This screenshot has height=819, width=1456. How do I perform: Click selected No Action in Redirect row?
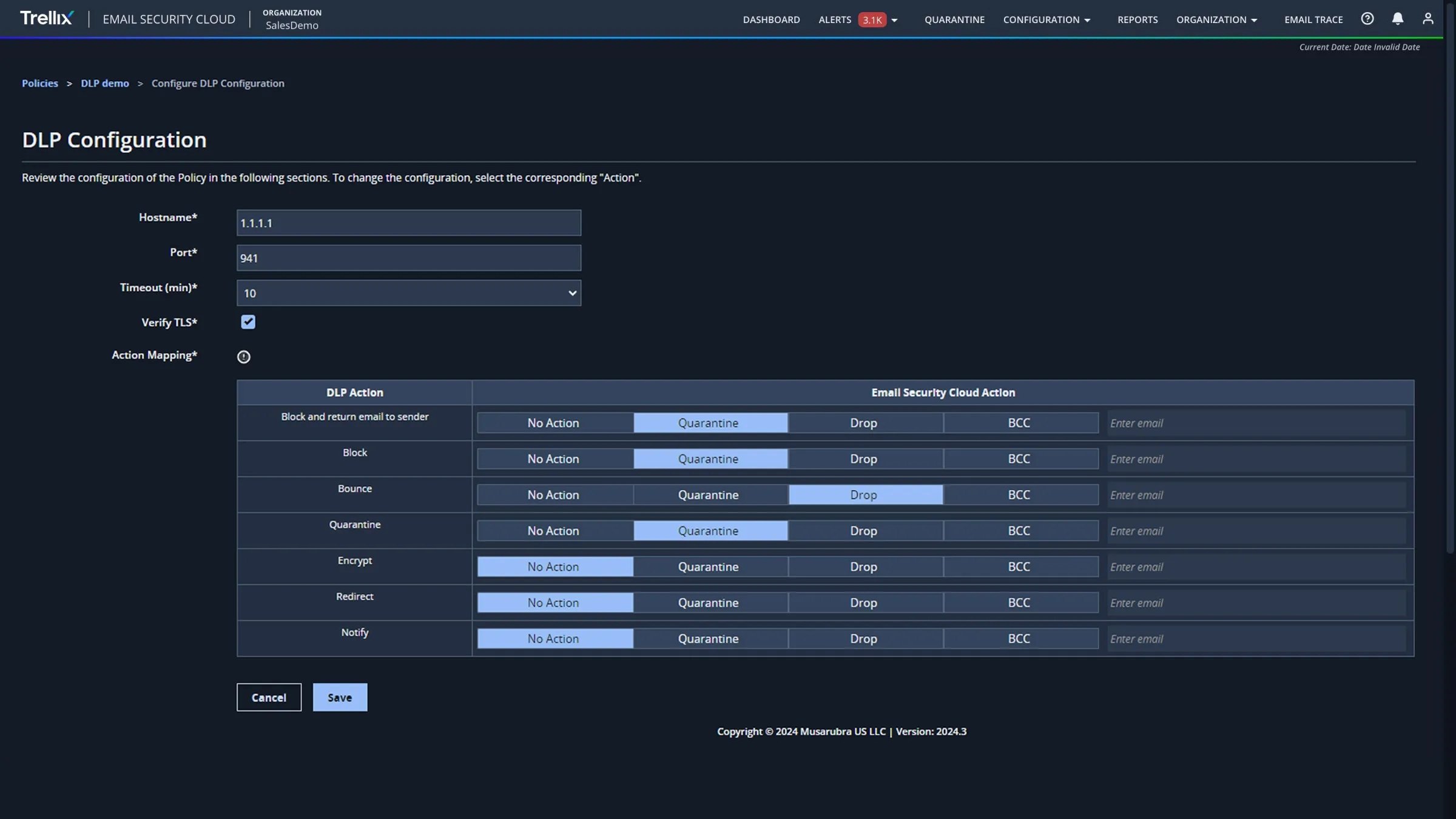tap(555, 602)
